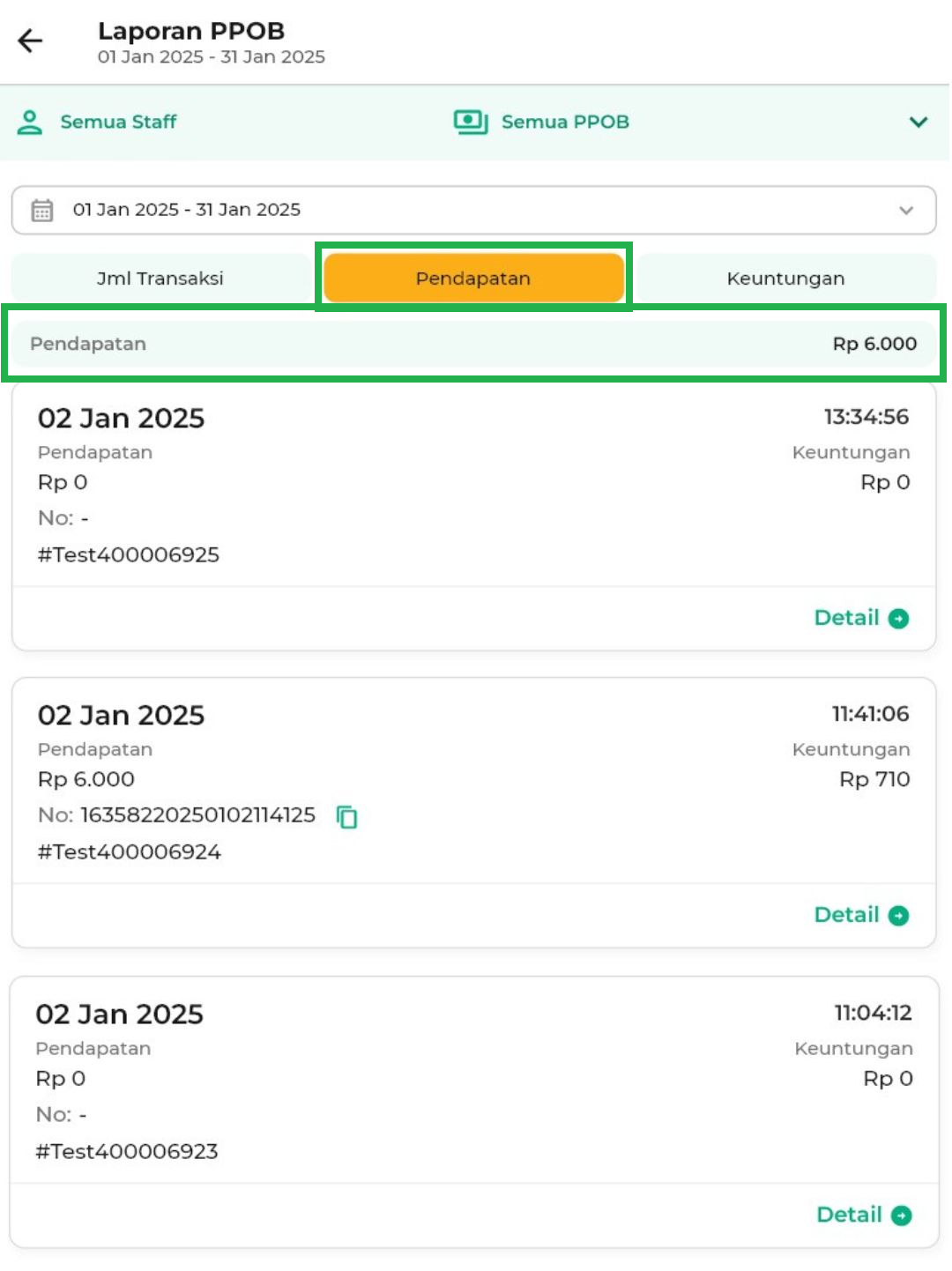The image size is (952, 1271).
Task: Click the Pendapatan Rp 6.000 summary row
Action: coord(473,344)
